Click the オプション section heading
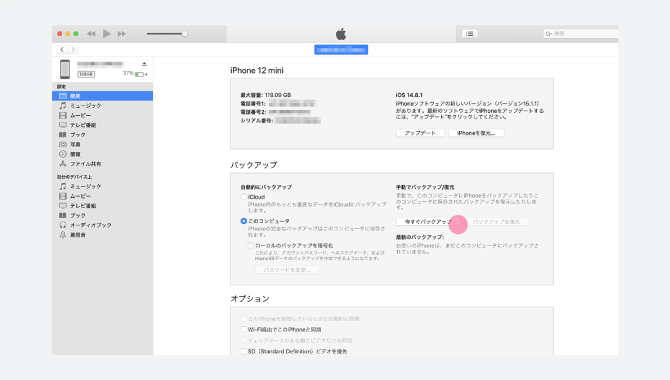The image size is (670, 380). [x=250, y=298]
